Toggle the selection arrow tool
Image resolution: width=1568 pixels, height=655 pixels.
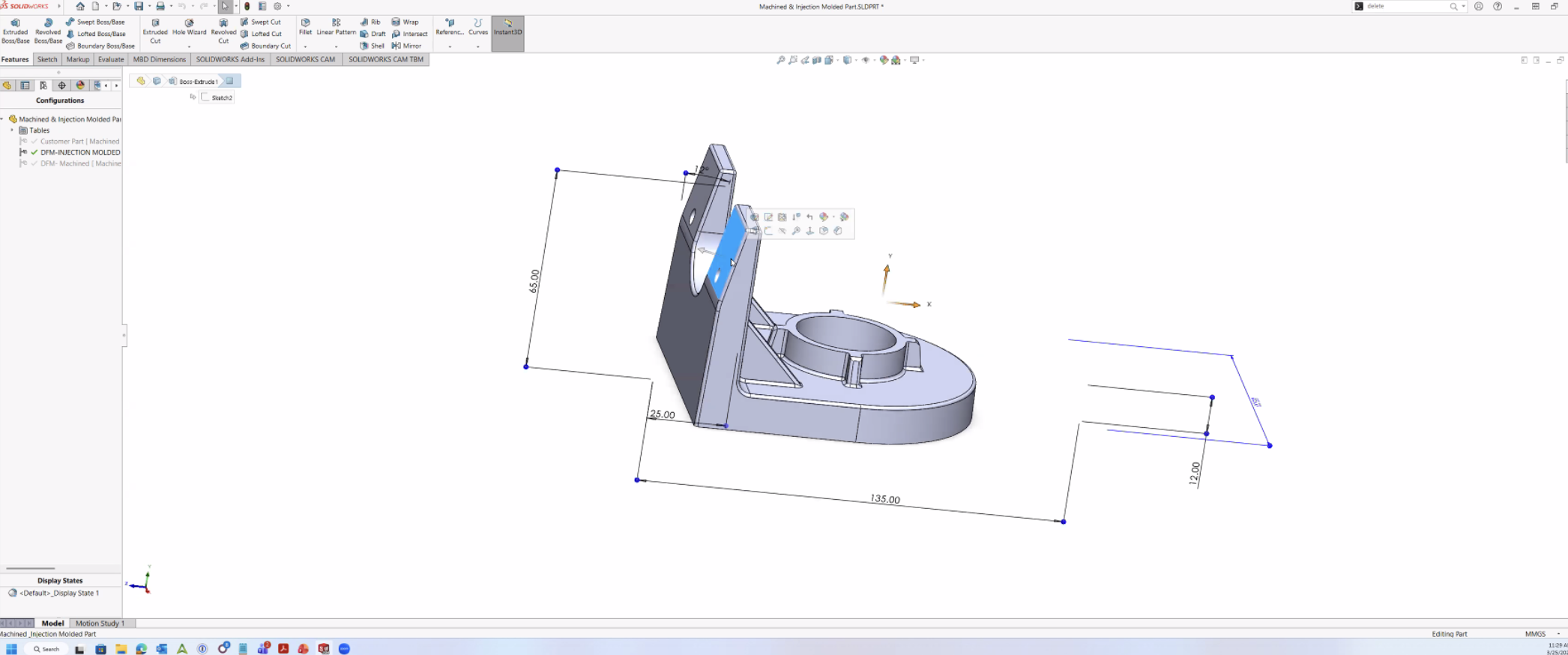click(x=225, y=6)
